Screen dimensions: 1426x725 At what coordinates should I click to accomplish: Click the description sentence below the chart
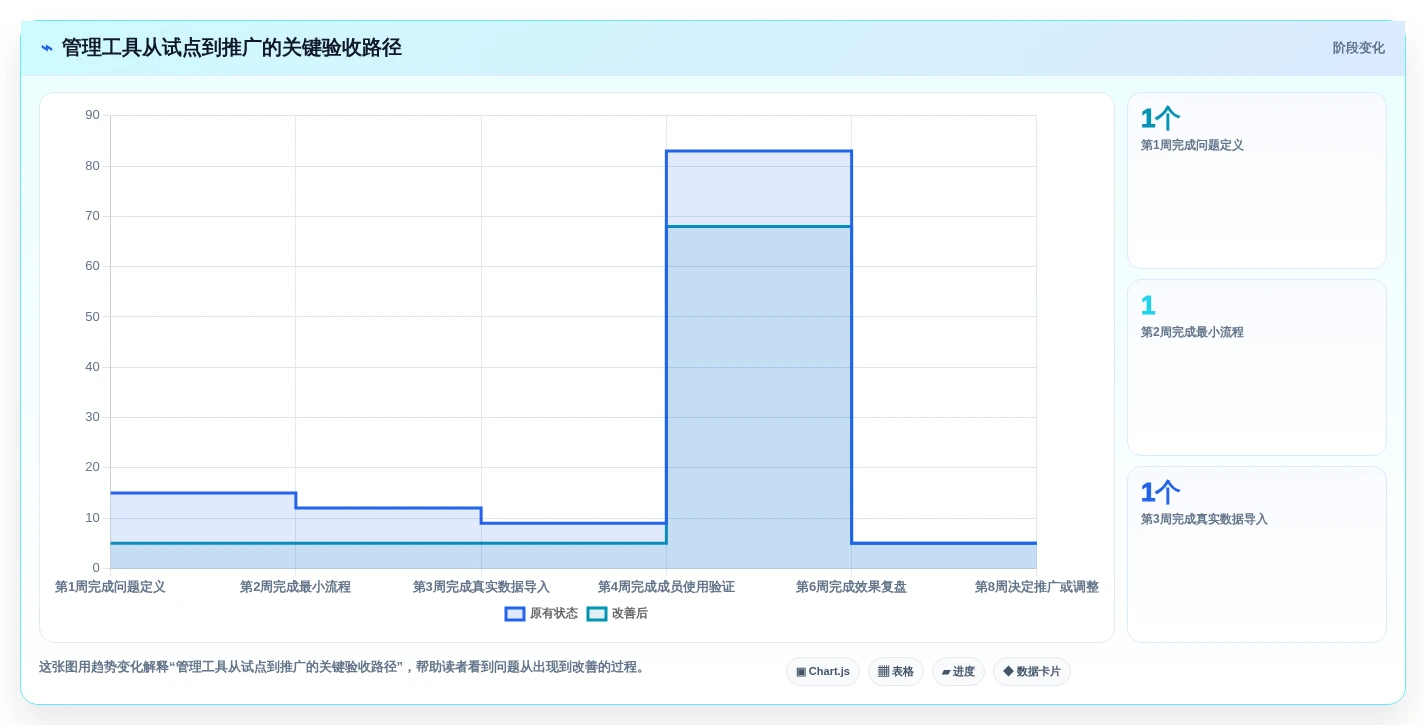(x=344, y=667)
